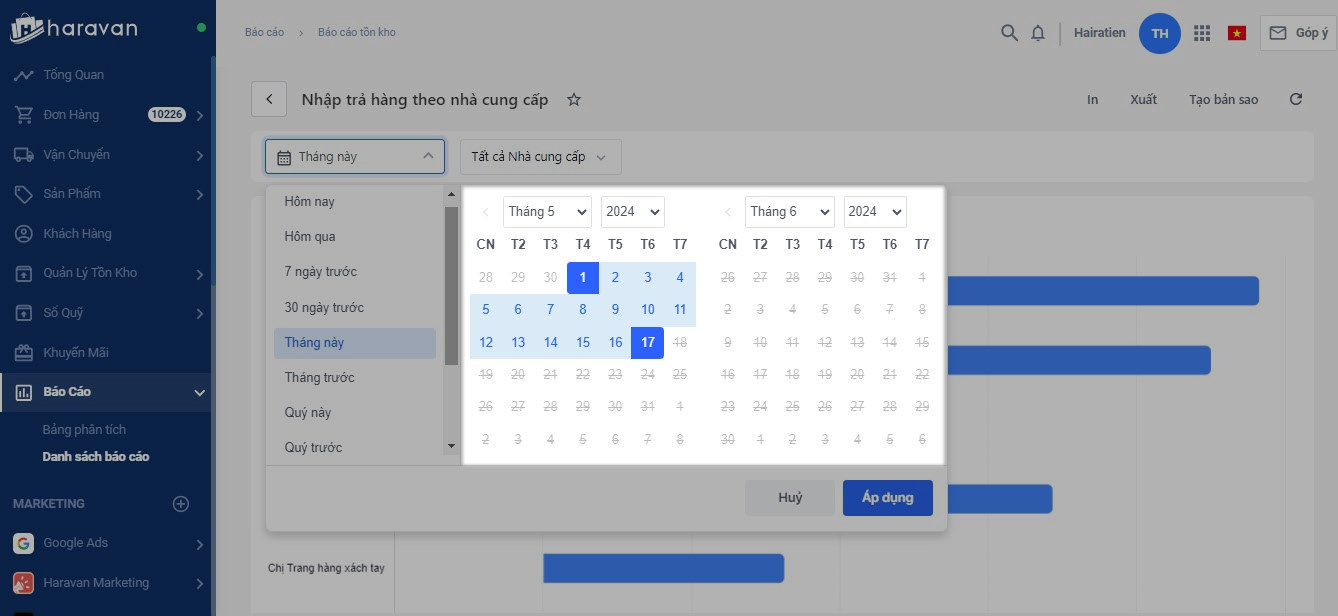
Task: Refresh the report with reload icon
Action: [x=1296, y=100]
